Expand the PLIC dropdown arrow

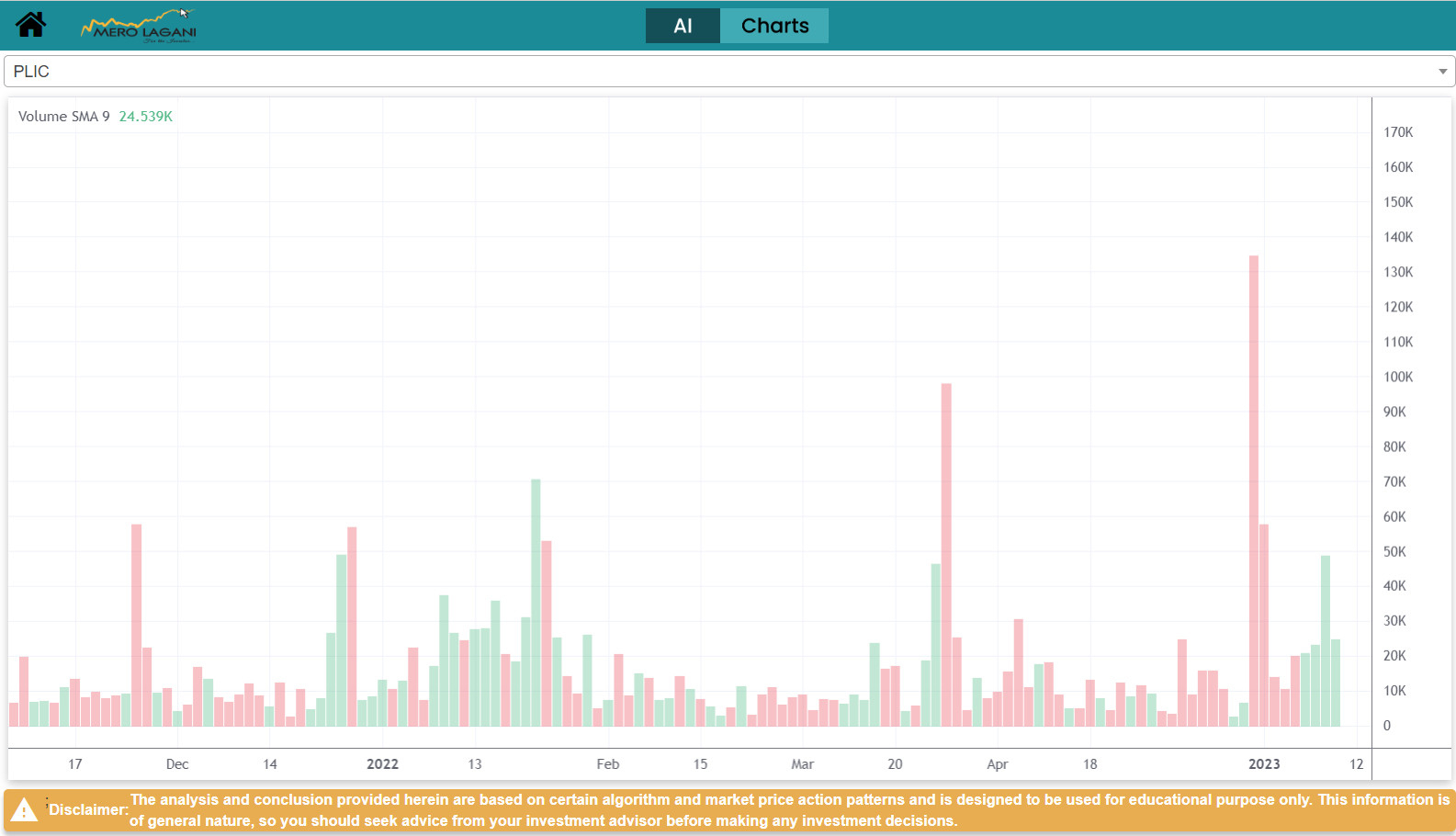pos(1442,72)
